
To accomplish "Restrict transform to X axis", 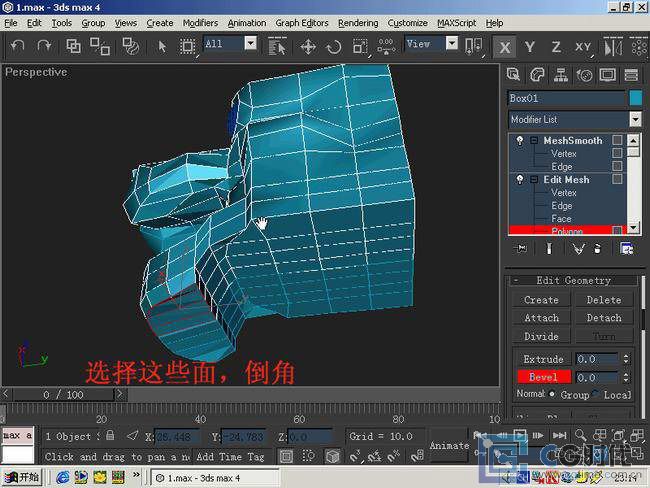I will click(x=504, y=47).
